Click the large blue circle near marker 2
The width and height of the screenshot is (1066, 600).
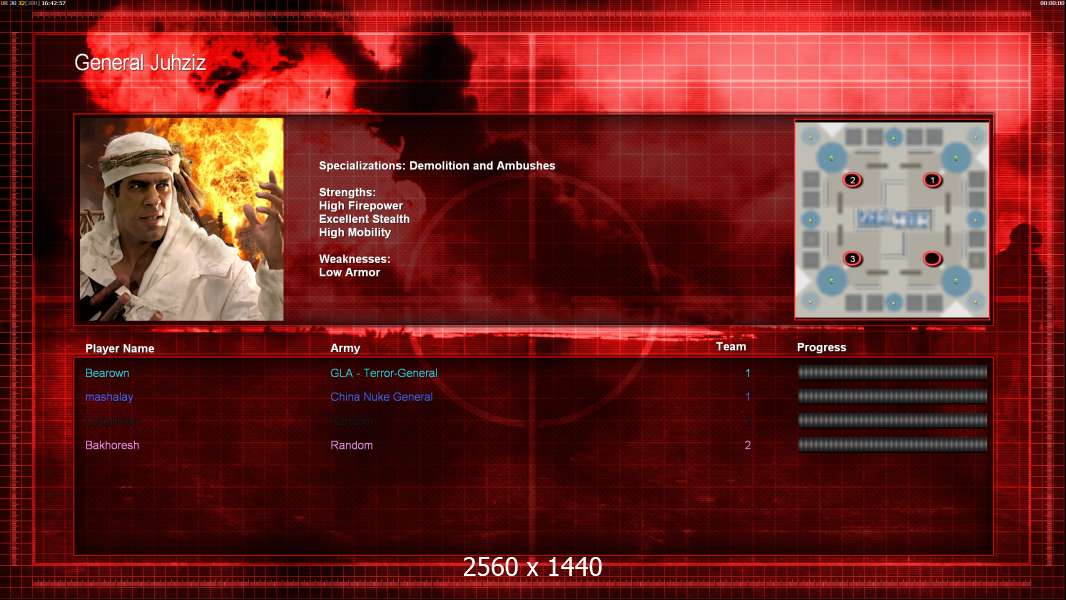[x=831, y=158]
